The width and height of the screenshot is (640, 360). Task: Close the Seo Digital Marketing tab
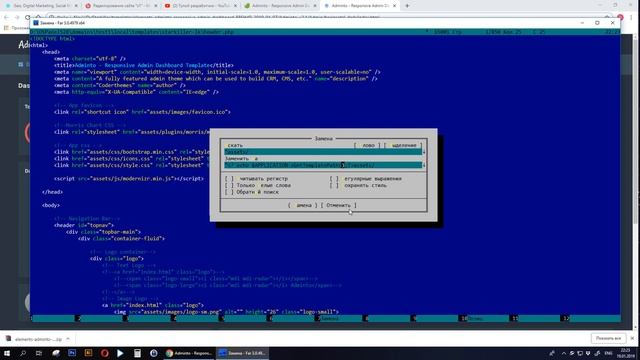click(x=76, y=6)
